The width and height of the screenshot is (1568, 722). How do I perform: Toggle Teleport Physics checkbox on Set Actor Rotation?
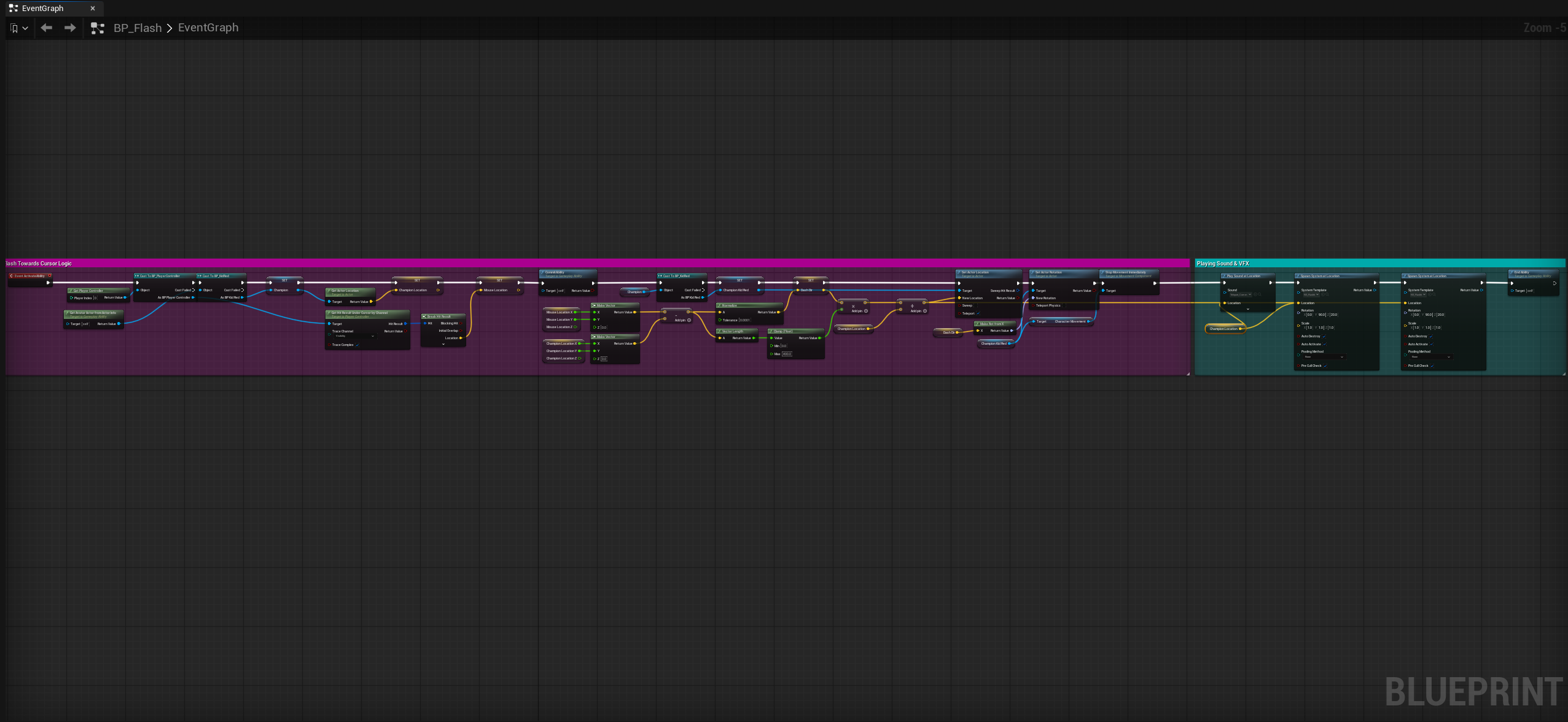pyautogui.click(x=1064, y=305)
